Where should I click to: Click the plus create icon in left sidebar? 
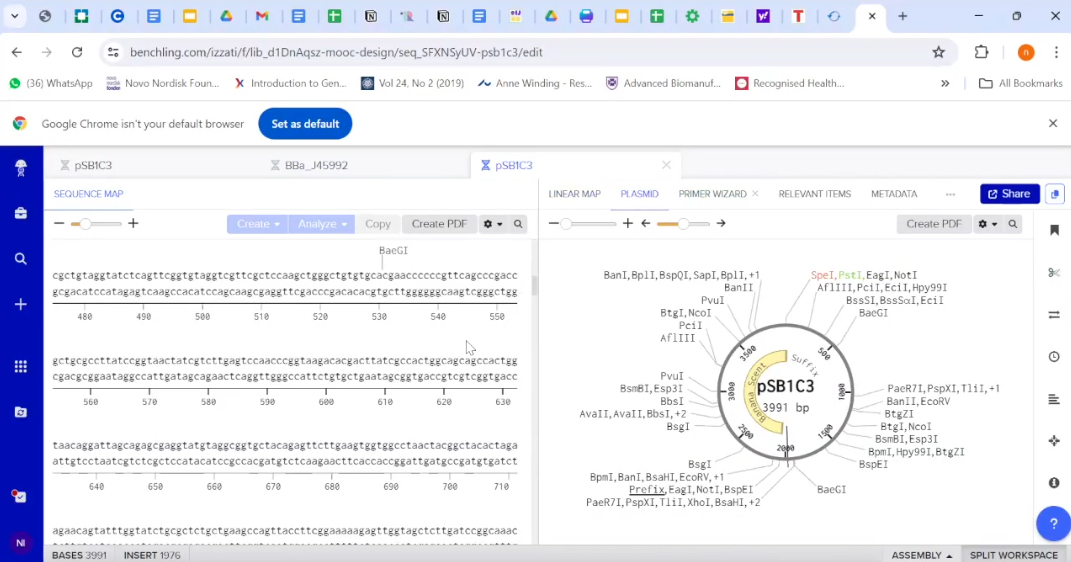point(20,304)
